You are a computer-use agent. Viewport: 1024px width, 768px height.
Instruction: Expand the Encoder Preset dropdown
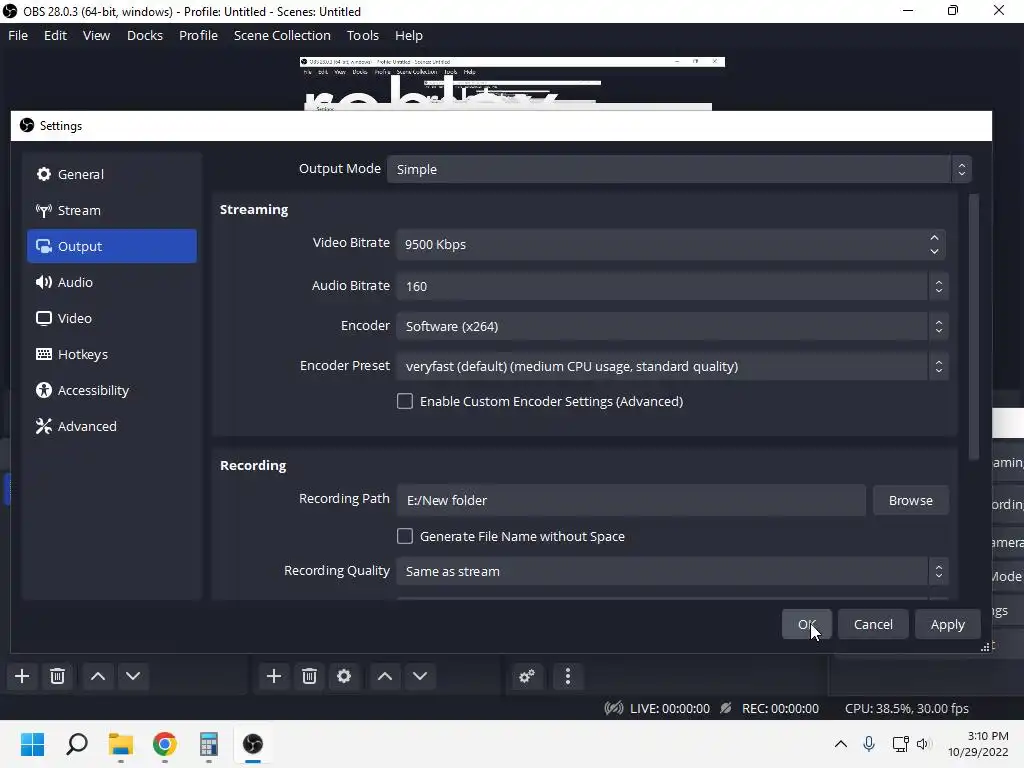[x=672, y=366]
